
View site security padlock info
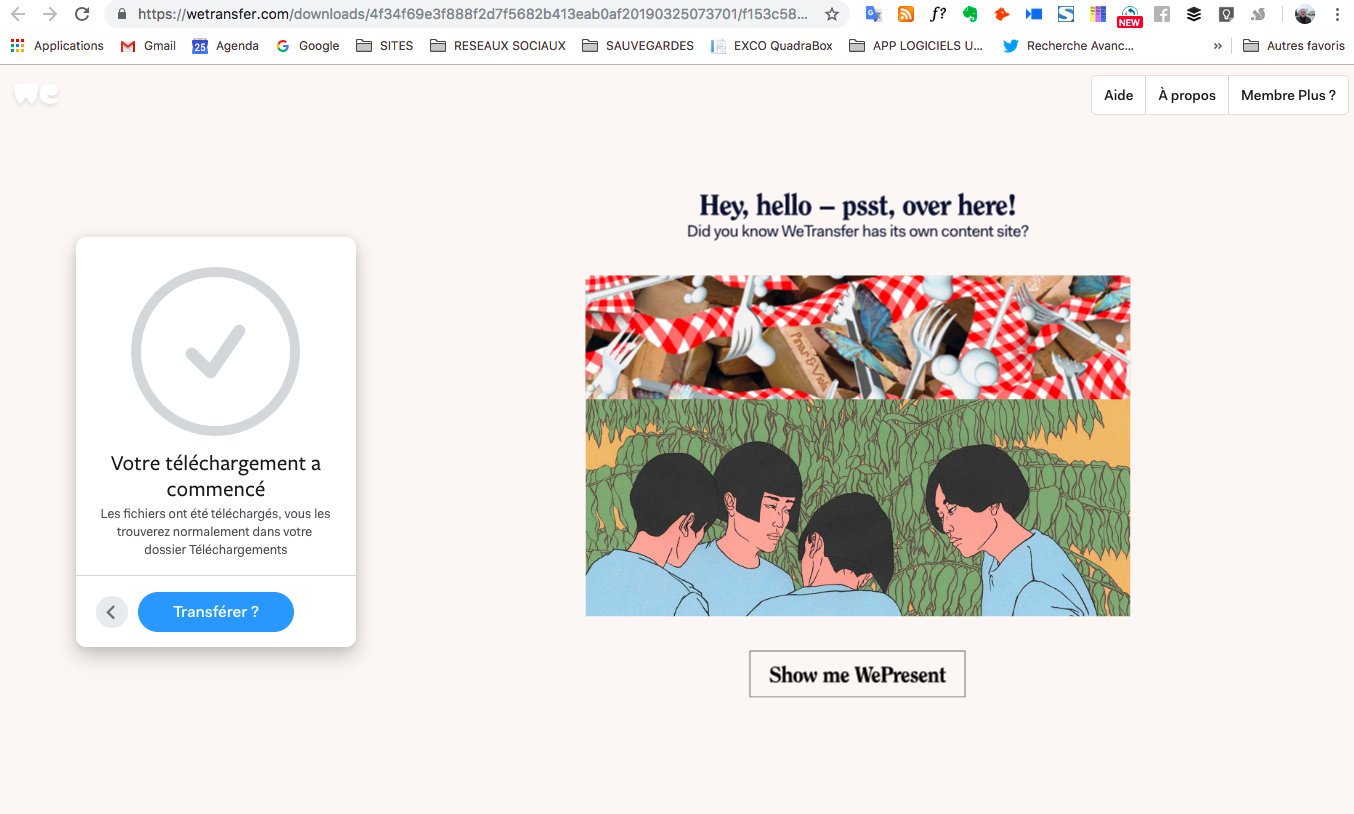122,14
